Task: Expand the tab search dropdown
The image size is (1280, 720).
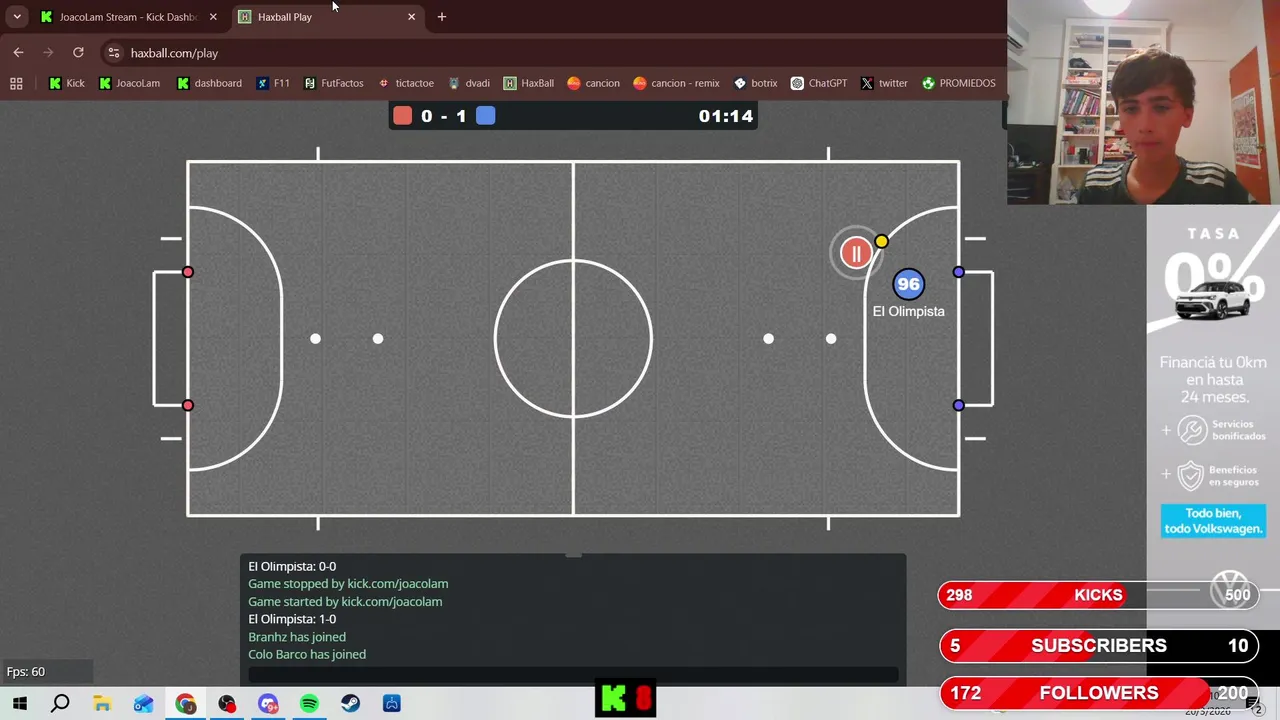Action: (17, 17)
